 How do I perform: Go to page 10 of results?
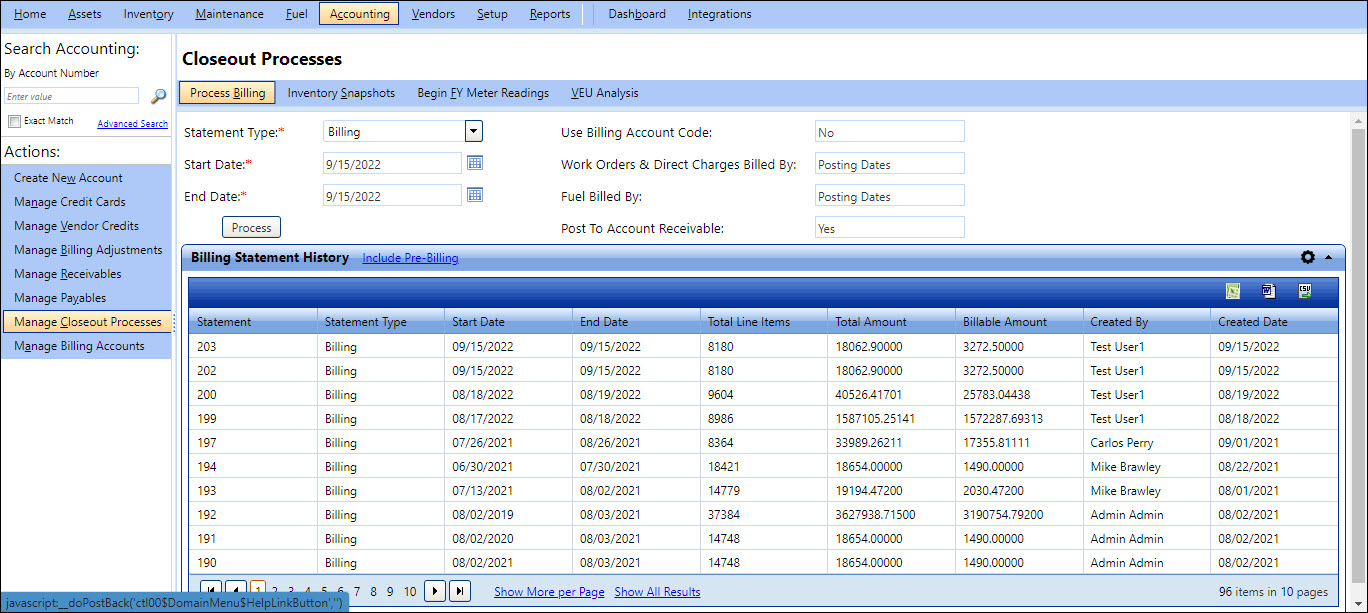coord(410,592)
